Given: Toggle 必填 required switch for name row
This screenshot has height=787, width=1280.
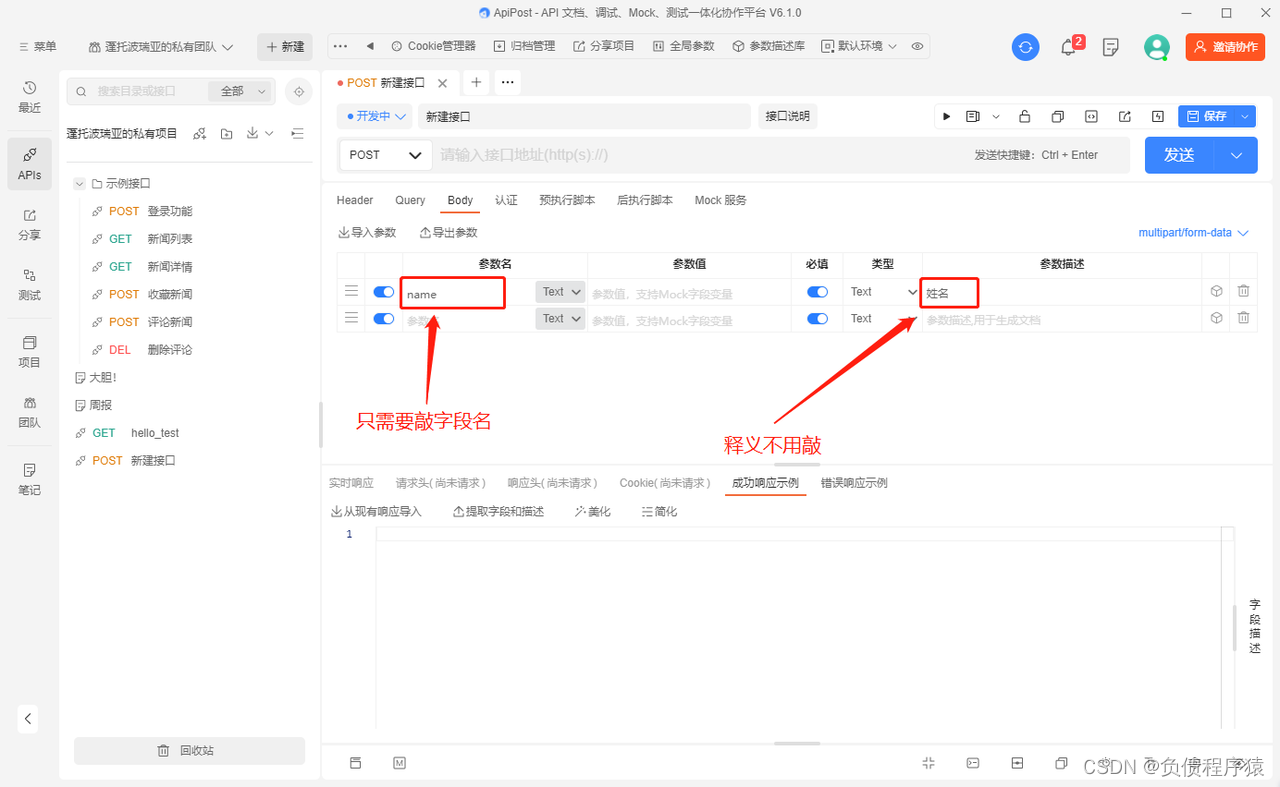Looking at the screenshot, I should [x=817, y=292].
